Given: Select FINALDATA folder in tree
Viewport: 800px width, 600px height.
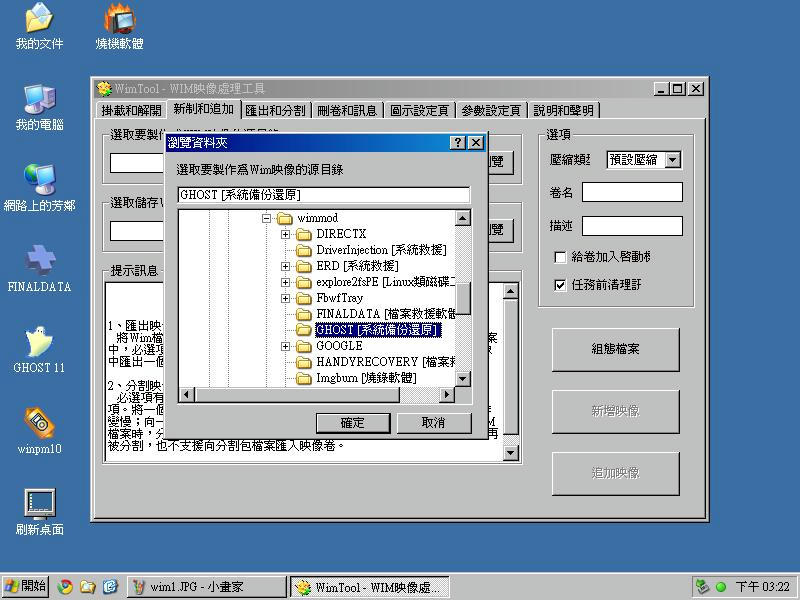Looking at the screenshot, I should point(386,314).
